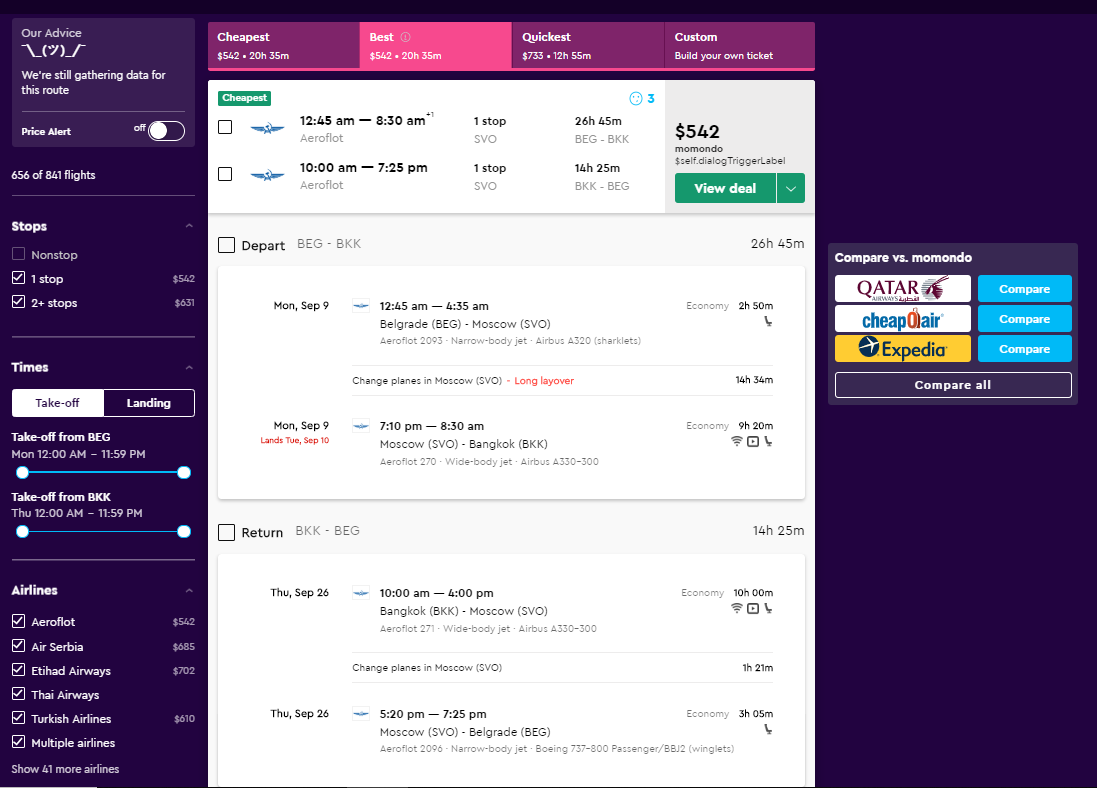The height and width of the screenshot is (788, 1097).
Task: Toggle the Price Alert switch
Action: click(x=167, y=131)
